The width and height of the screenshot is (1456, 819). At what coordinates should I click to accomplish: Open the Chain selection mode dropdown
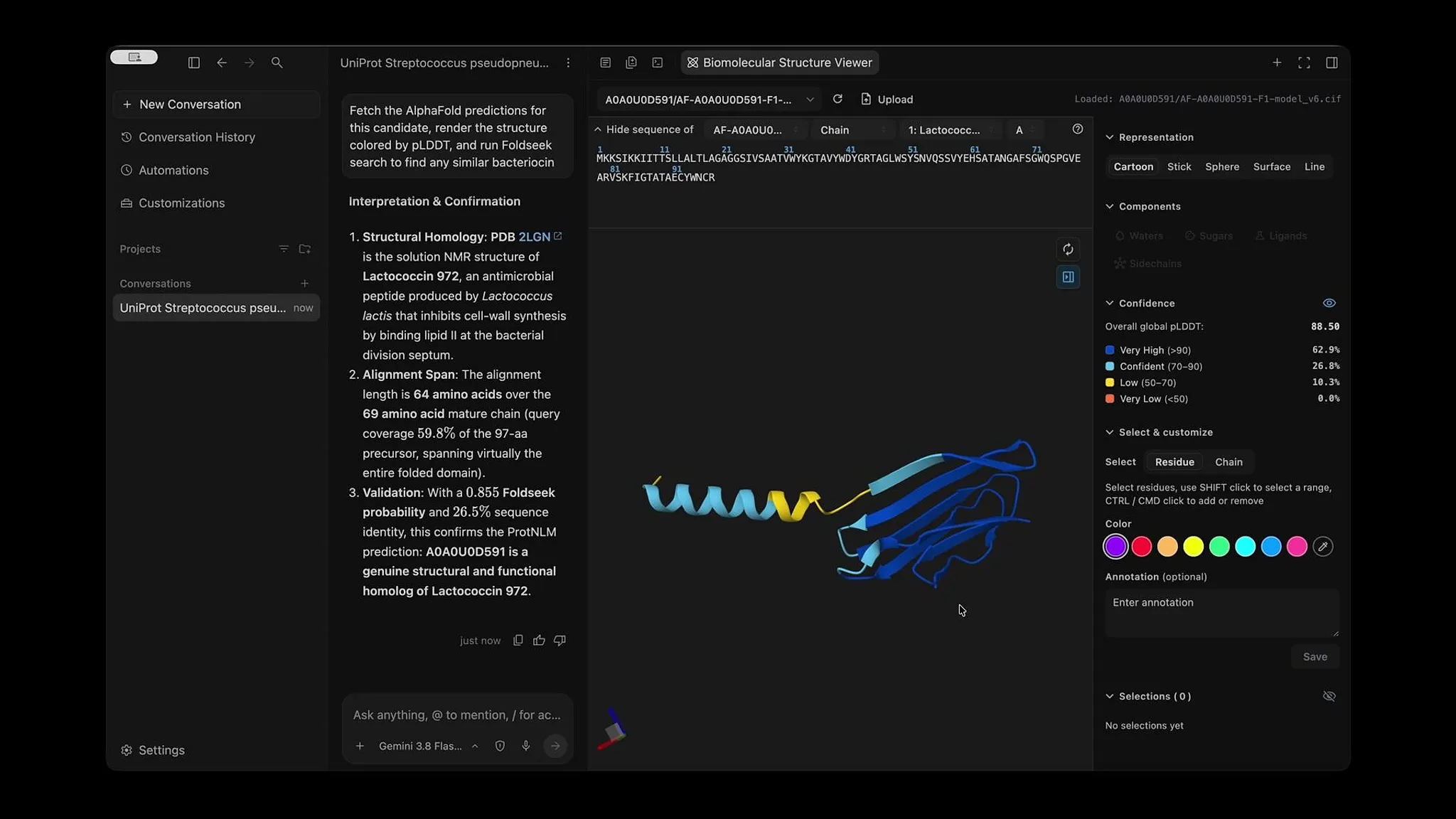coord(853,129)
